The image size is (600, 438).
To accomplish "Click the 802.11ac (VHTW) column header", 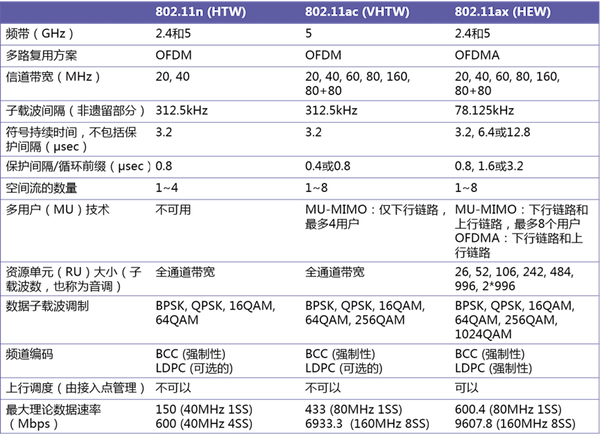I will 357,12.
